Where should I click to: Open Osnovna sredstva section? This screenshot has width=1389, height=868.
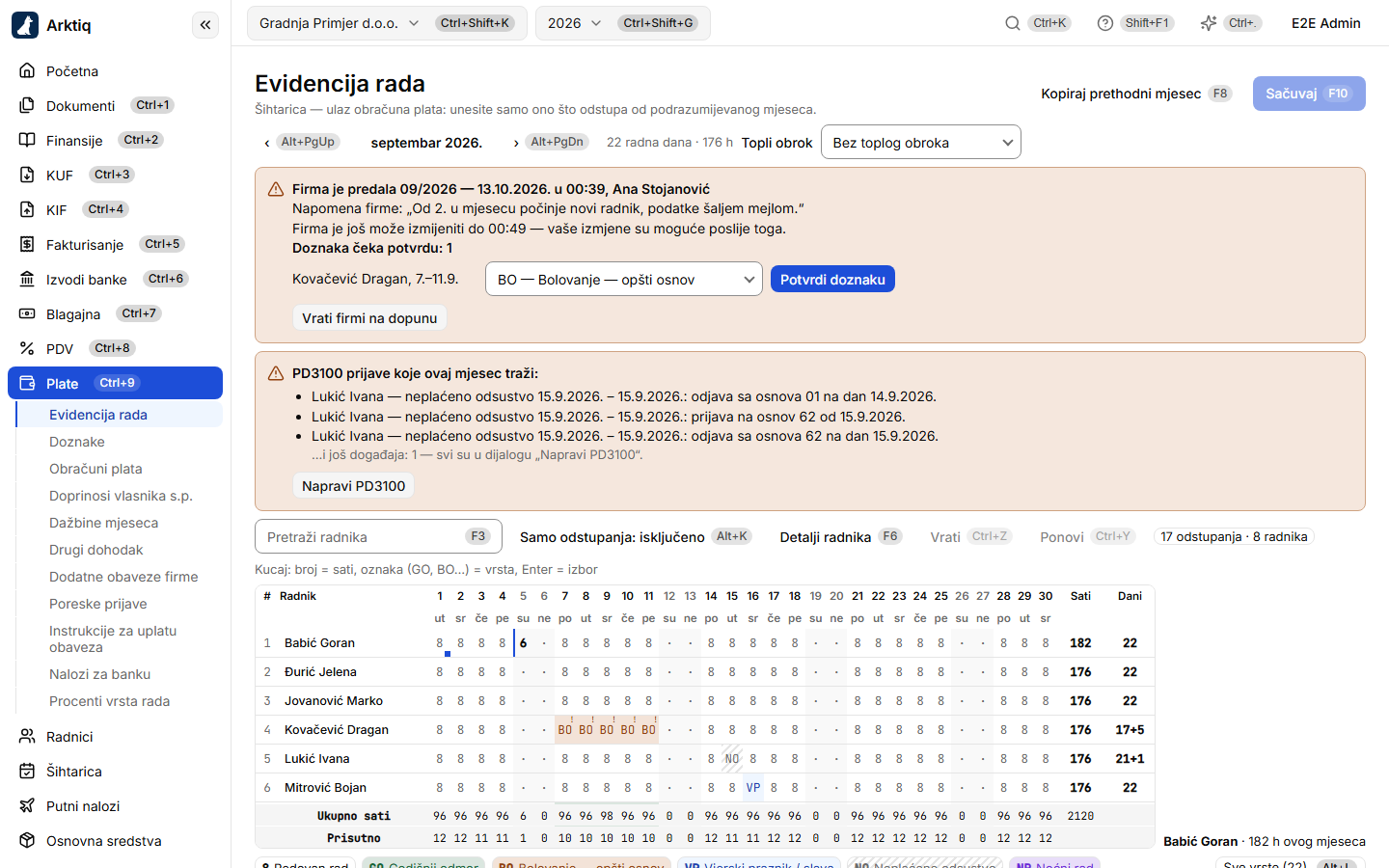(x=115, y=841)
